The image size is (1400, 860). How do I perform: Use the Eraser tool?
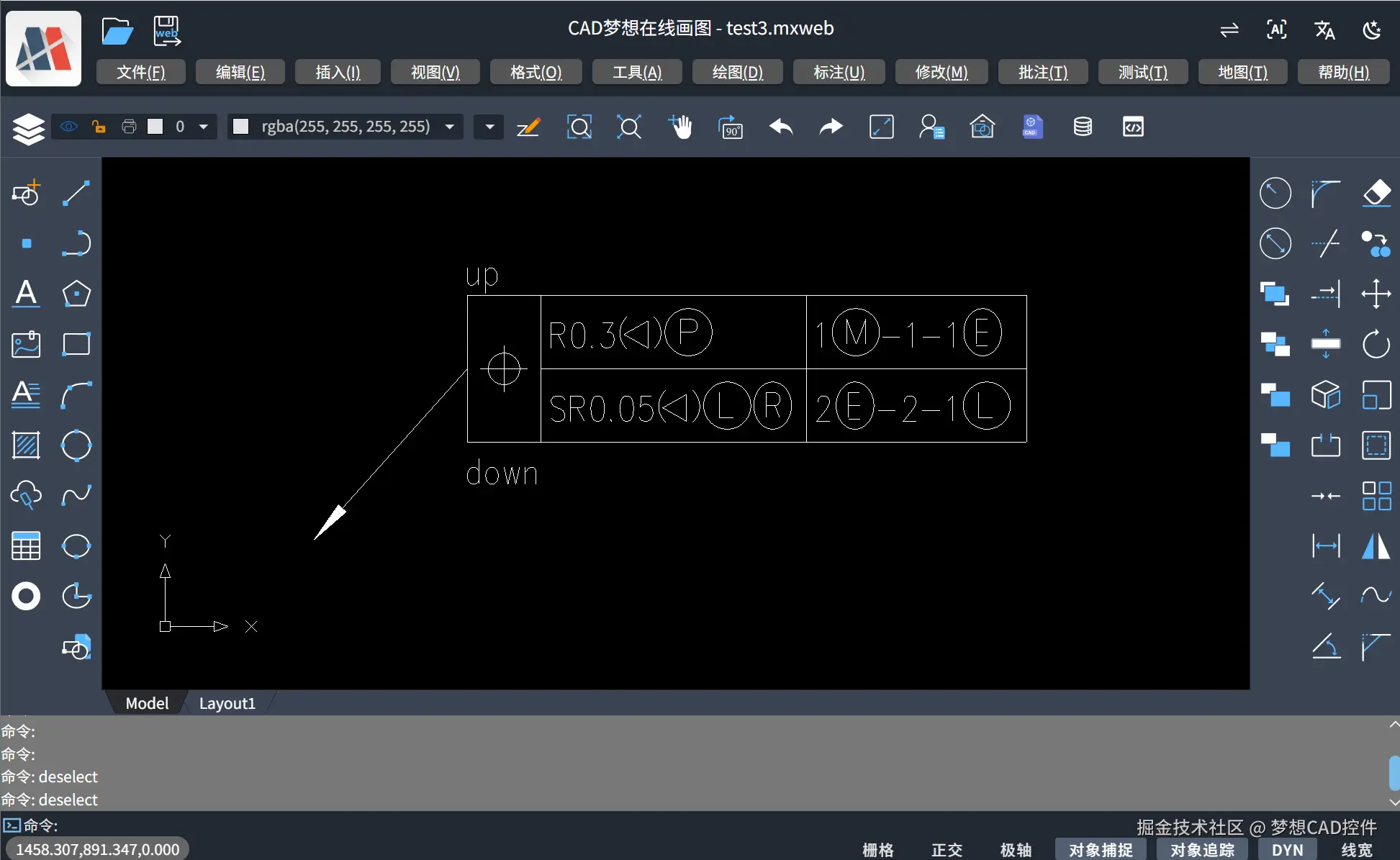[1378, 193]
